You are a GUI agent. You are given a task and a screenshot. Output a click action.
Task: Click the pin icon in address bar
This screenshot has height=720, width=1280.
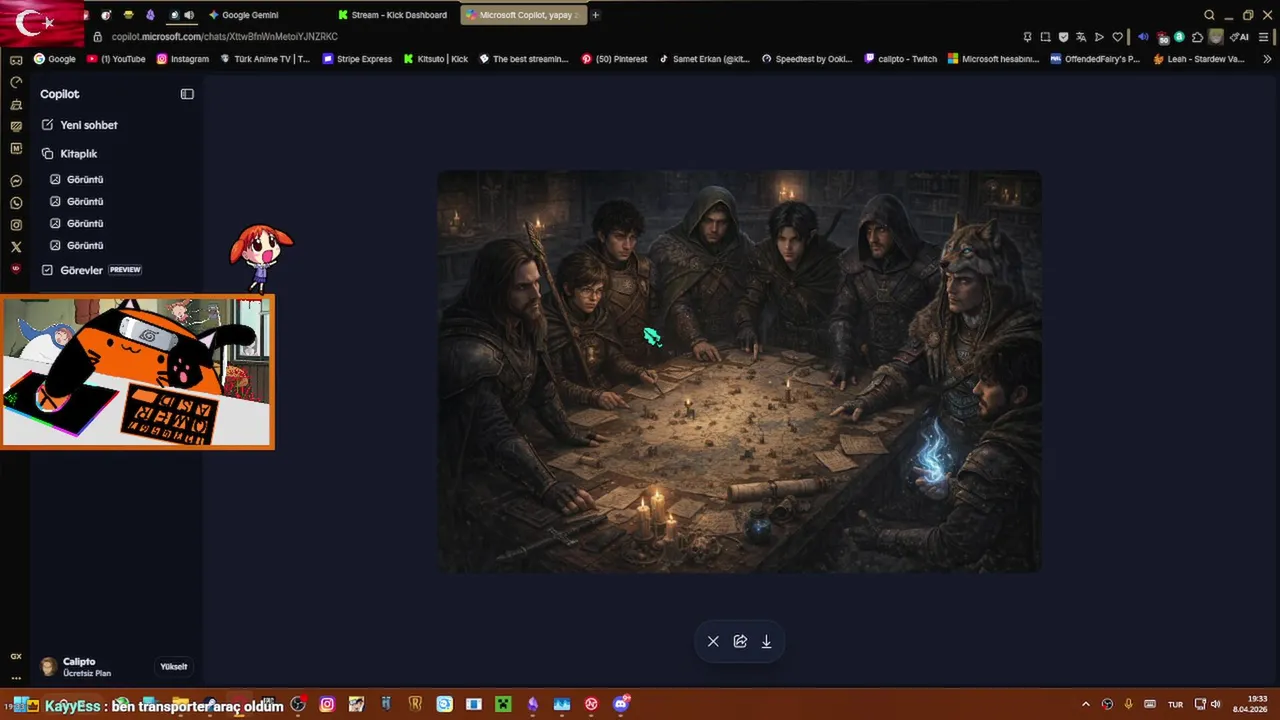coord(1027,37)
